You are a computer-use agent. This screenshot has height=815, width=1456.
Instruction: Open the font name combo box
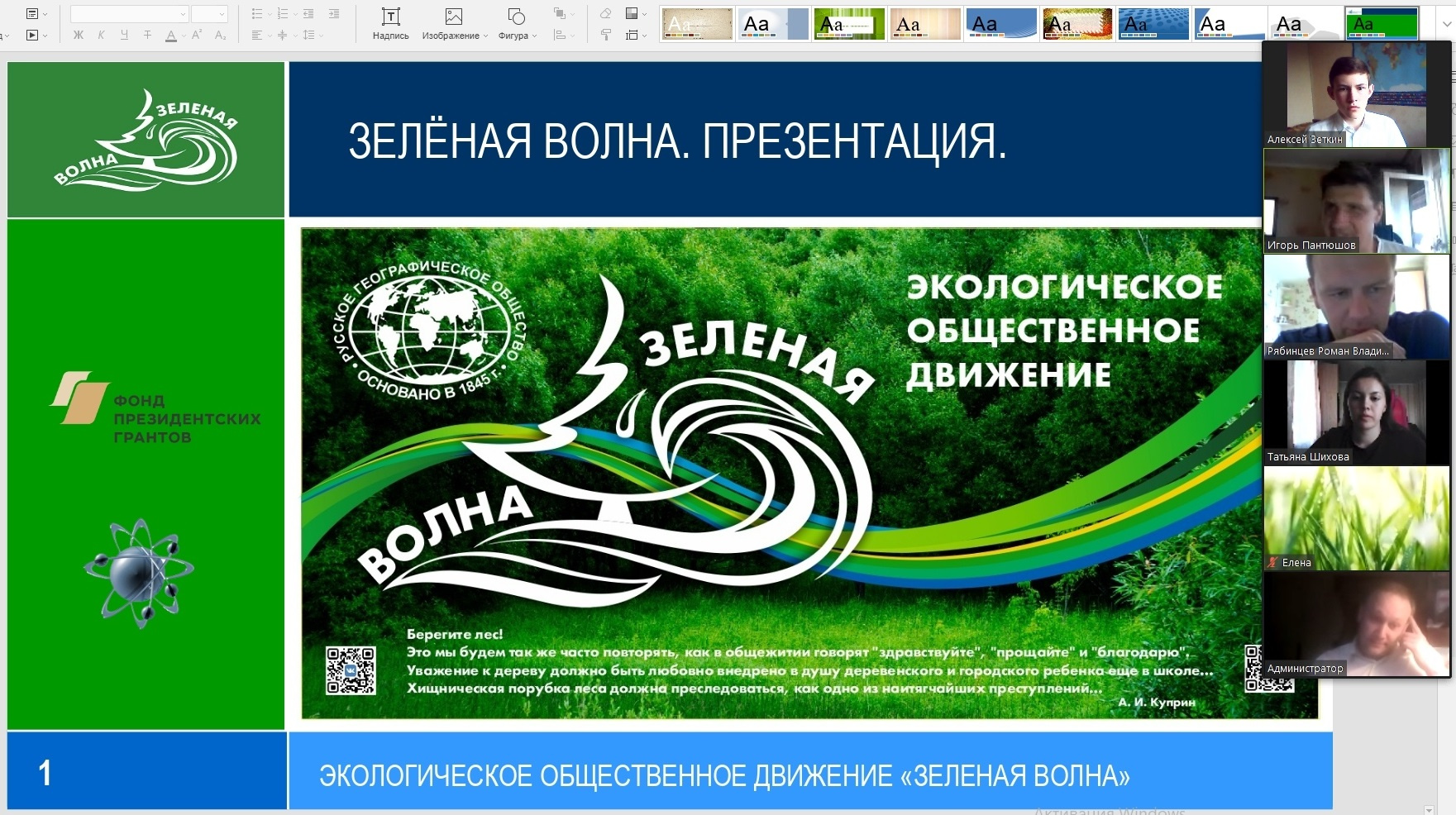tap(129, 14)
